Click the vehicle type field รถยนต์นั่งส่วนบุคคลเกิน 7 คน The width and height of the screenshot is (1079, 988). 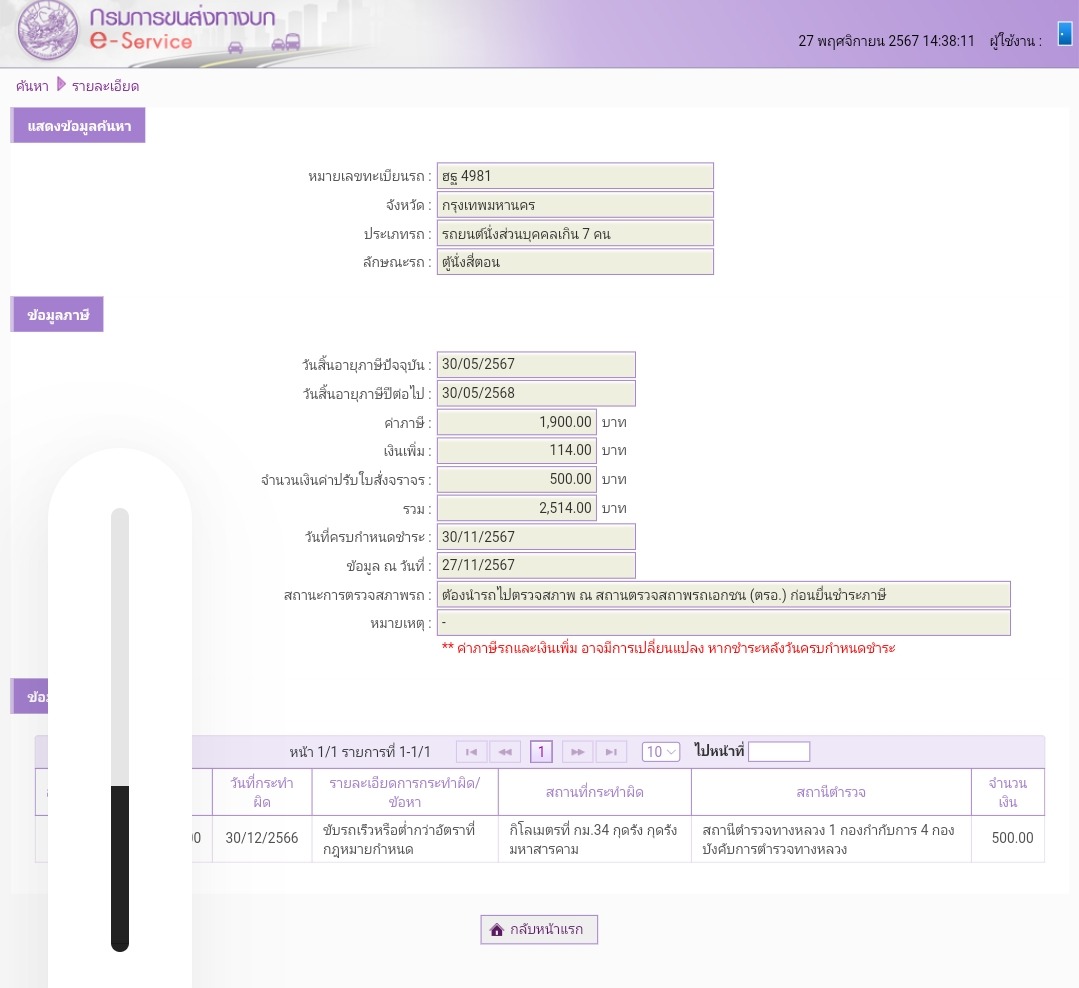575,233
